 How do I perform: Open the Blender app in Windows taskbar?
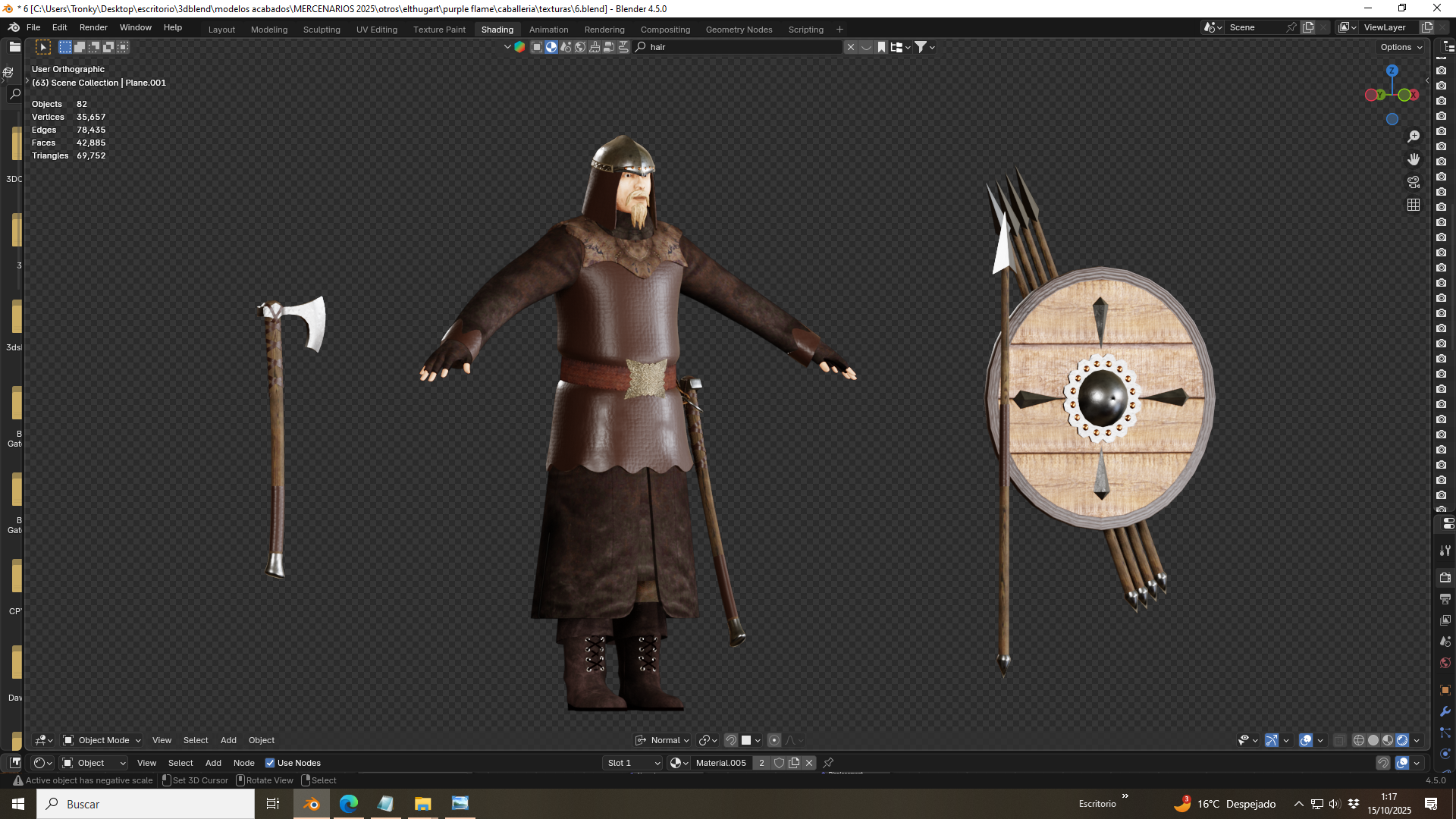(312, 804)
